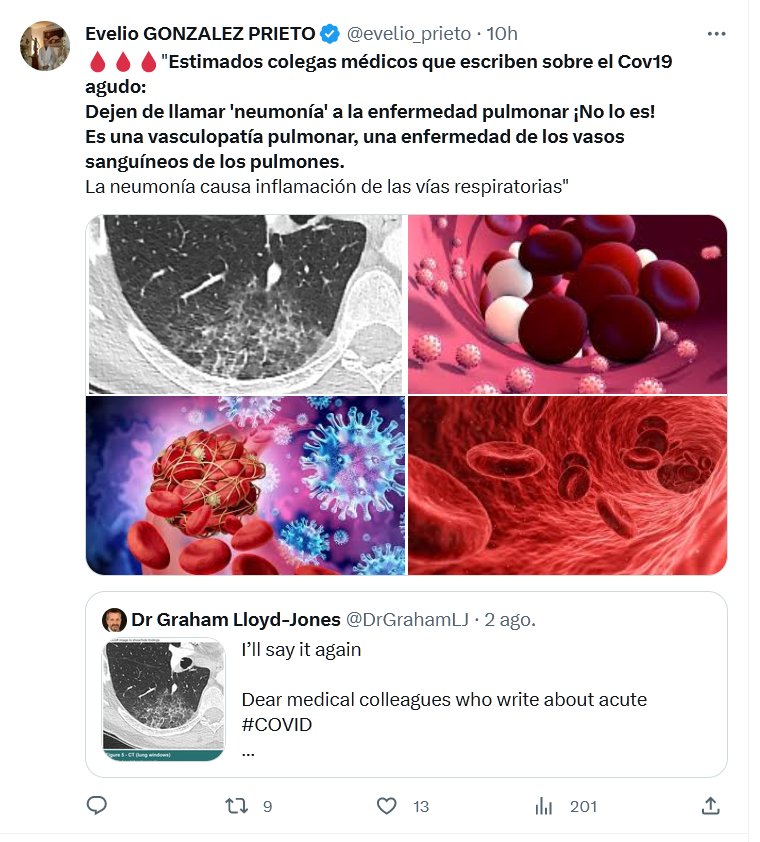Click Evelio's blue verified badge
The height and width of the screenshot is (842, 760).
[x=330, y=34]
